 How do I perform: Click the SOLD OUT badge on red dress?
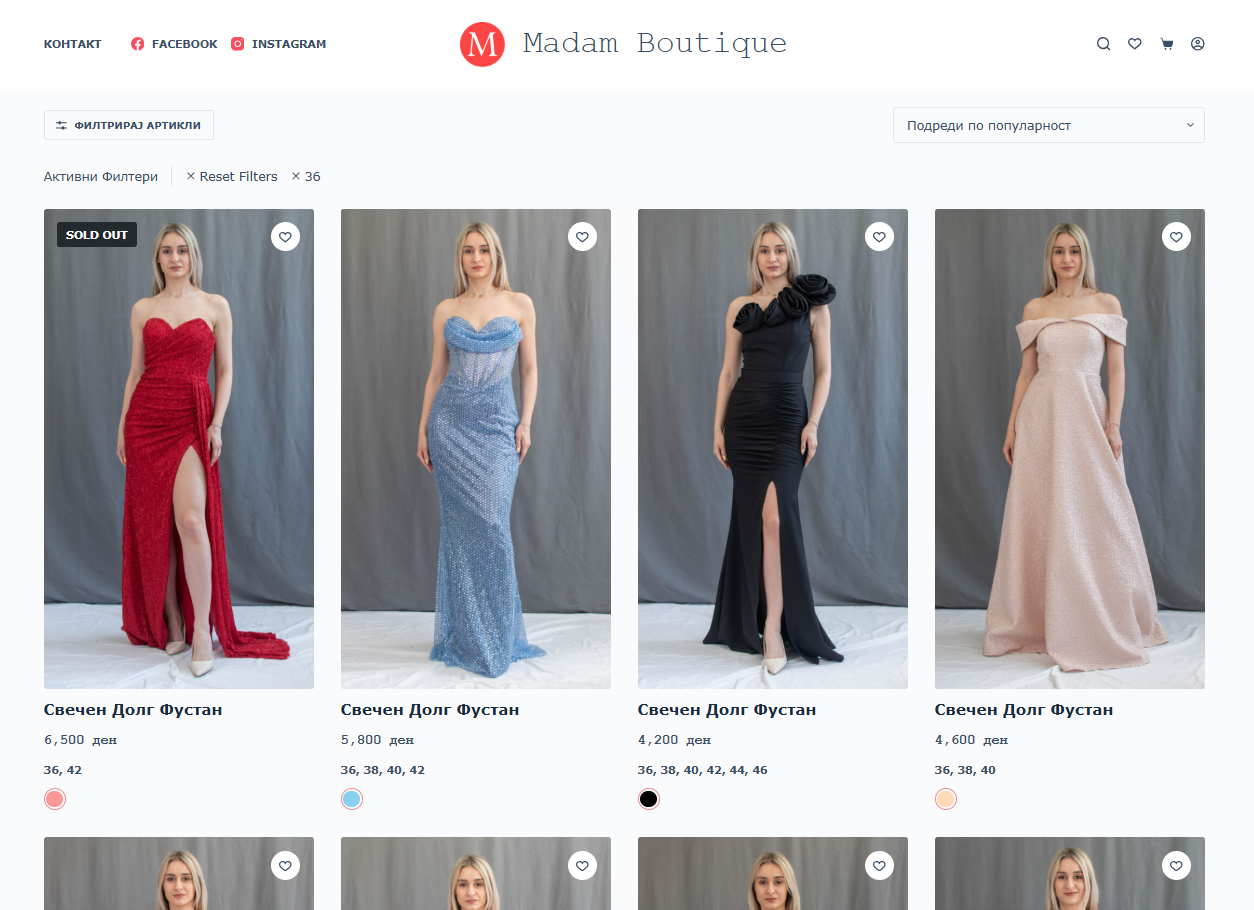coord(97,235)
